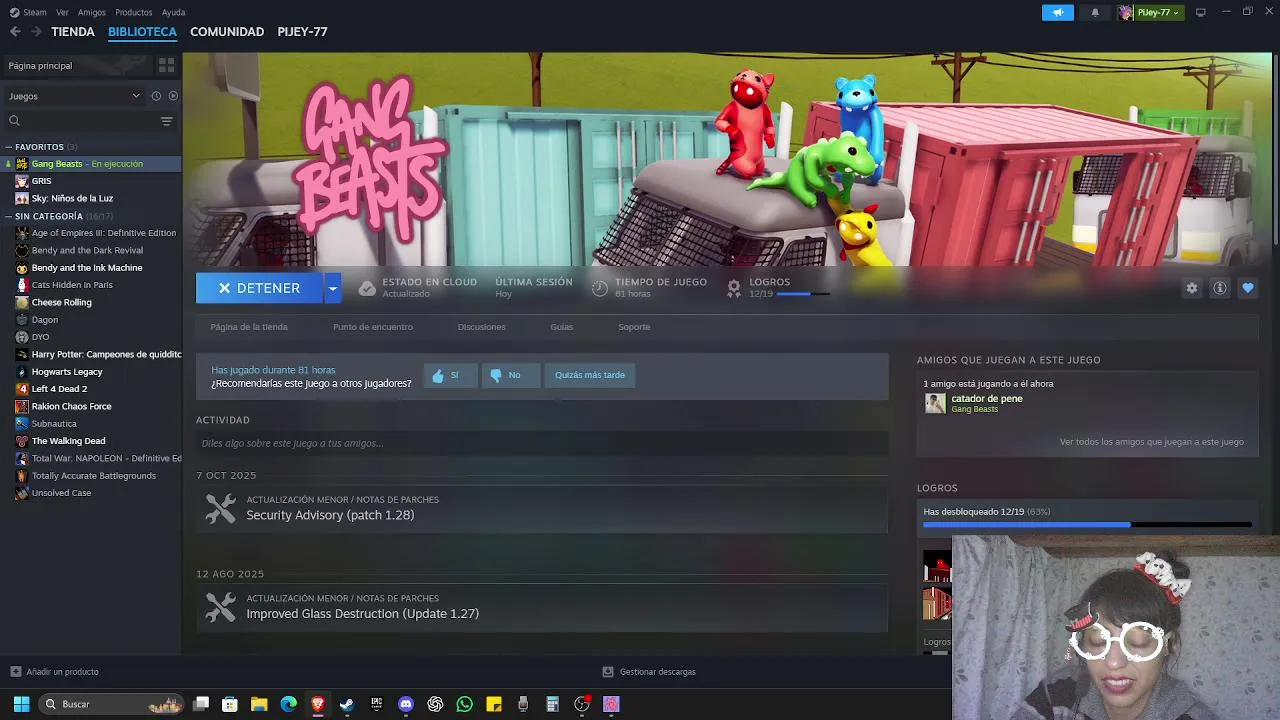Screen dimensions: 1280x720
Task: Click Quizás más tarde
Action: (590, 375)
